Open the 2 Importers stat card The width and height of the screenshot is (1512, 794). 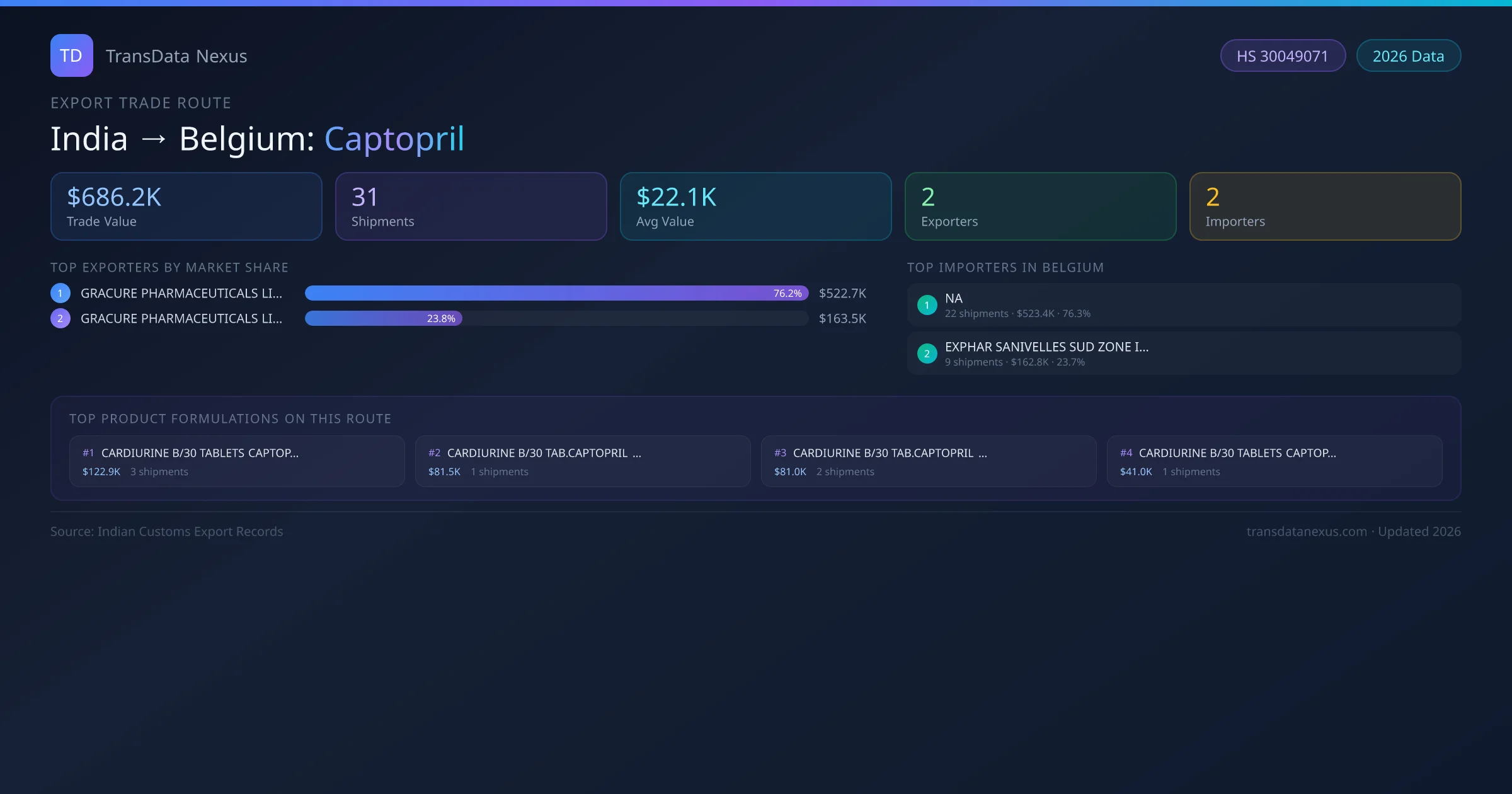pyautogui.click(x=1325, y=206)
